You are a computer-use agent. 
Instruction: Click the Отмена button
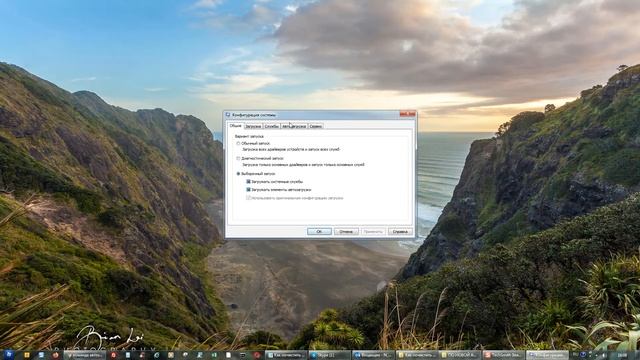346,231
